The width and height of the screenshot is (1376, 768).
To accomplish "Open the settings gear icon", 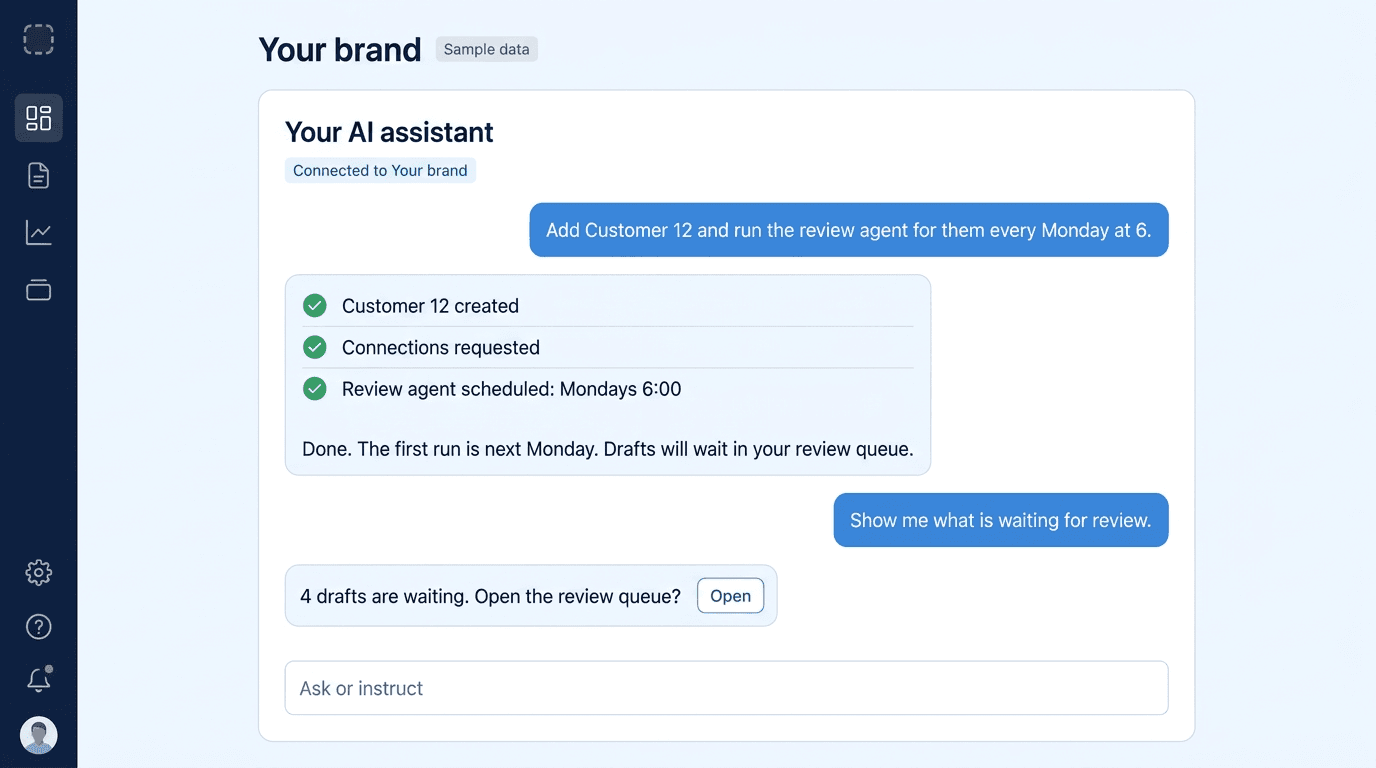I will 38,572.
